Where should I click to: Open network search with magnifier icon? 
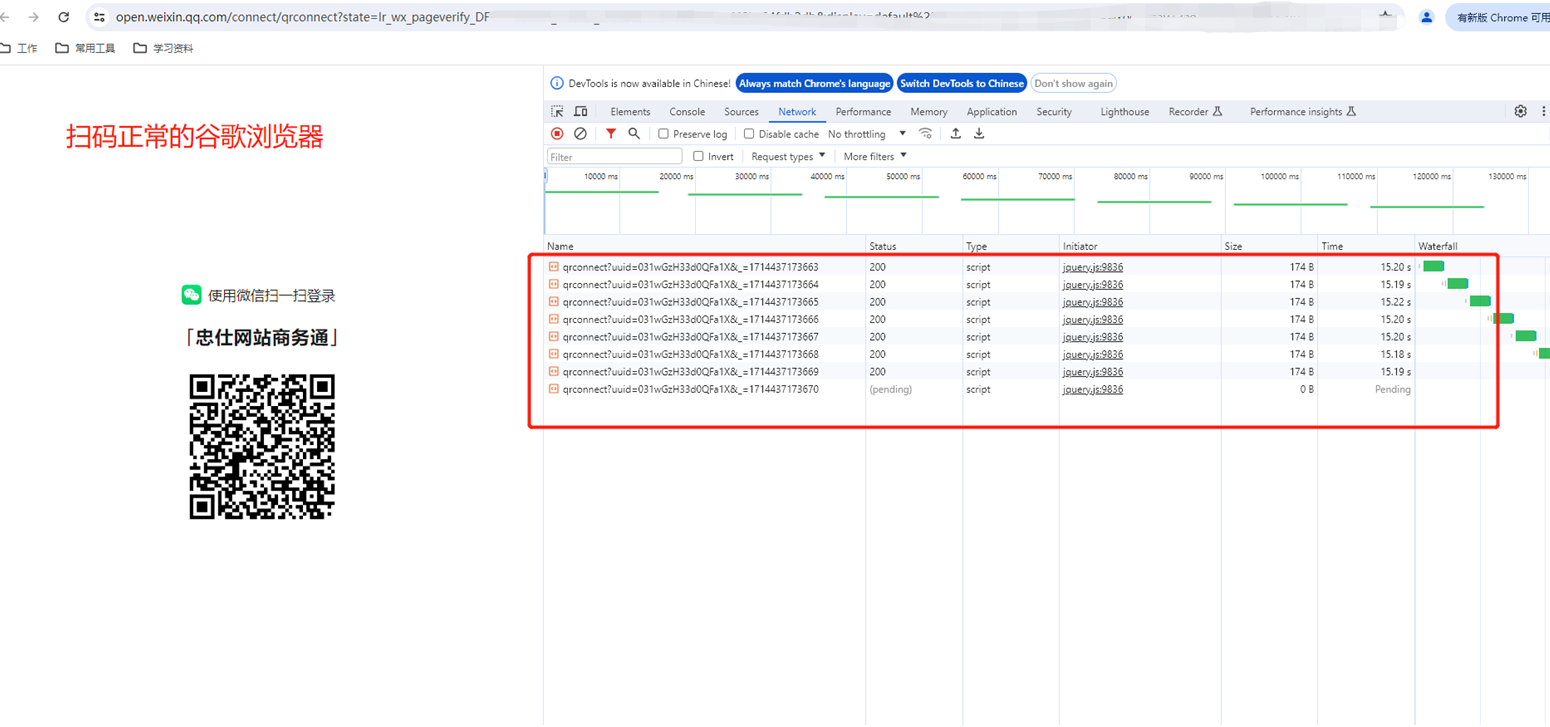pos(634,134)
